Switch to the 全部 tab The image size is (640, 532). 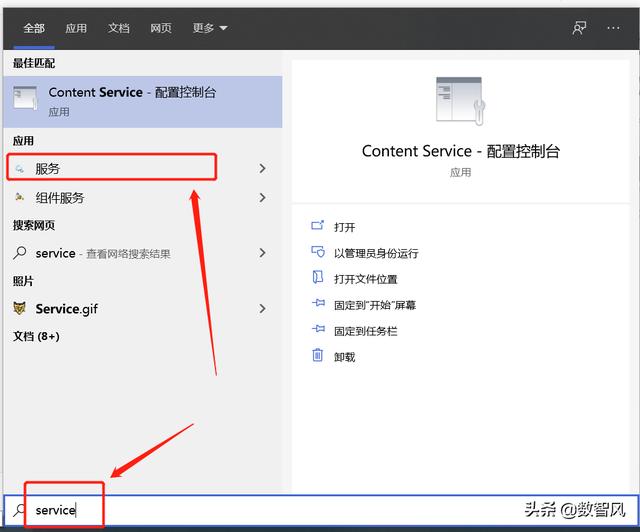[34, 28]
